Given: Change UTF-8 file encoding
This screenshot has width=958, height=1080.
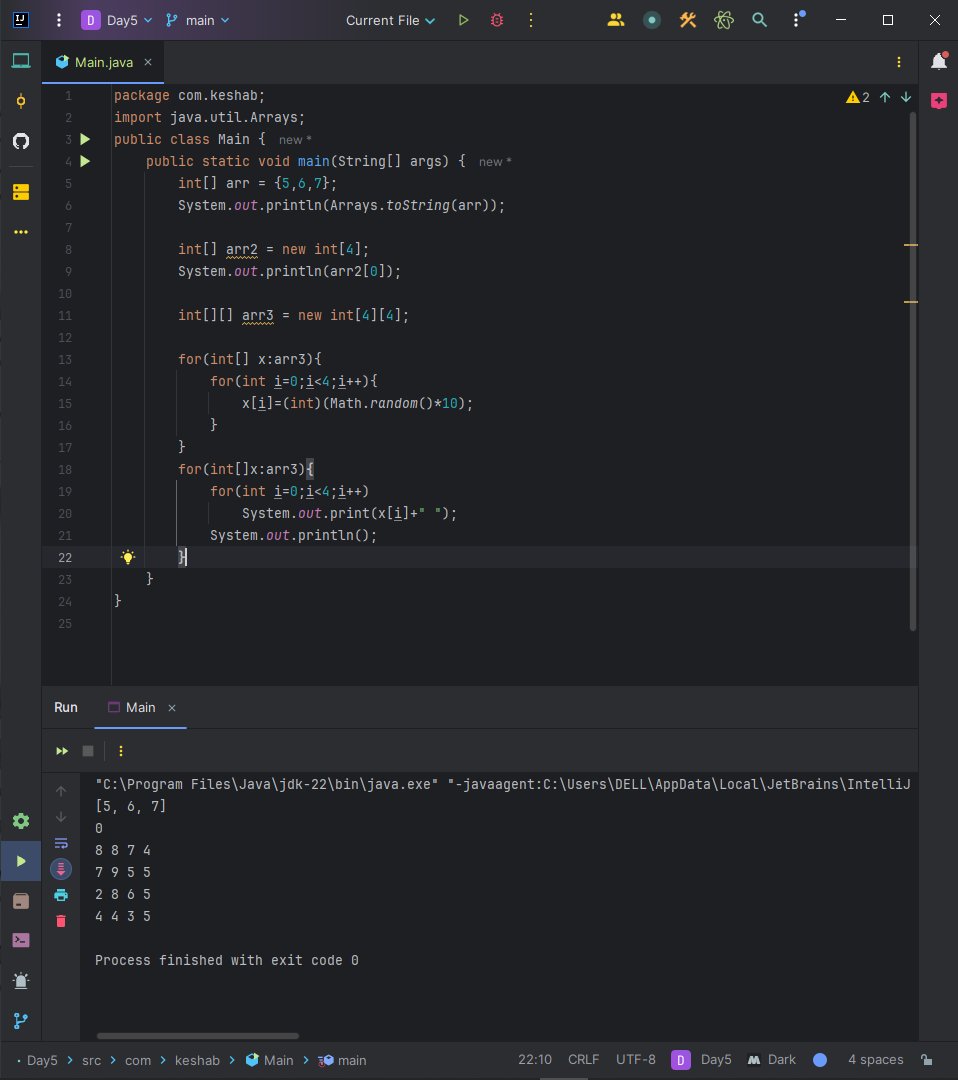Looking at the screenshot, I should [x=636, y=1059].
